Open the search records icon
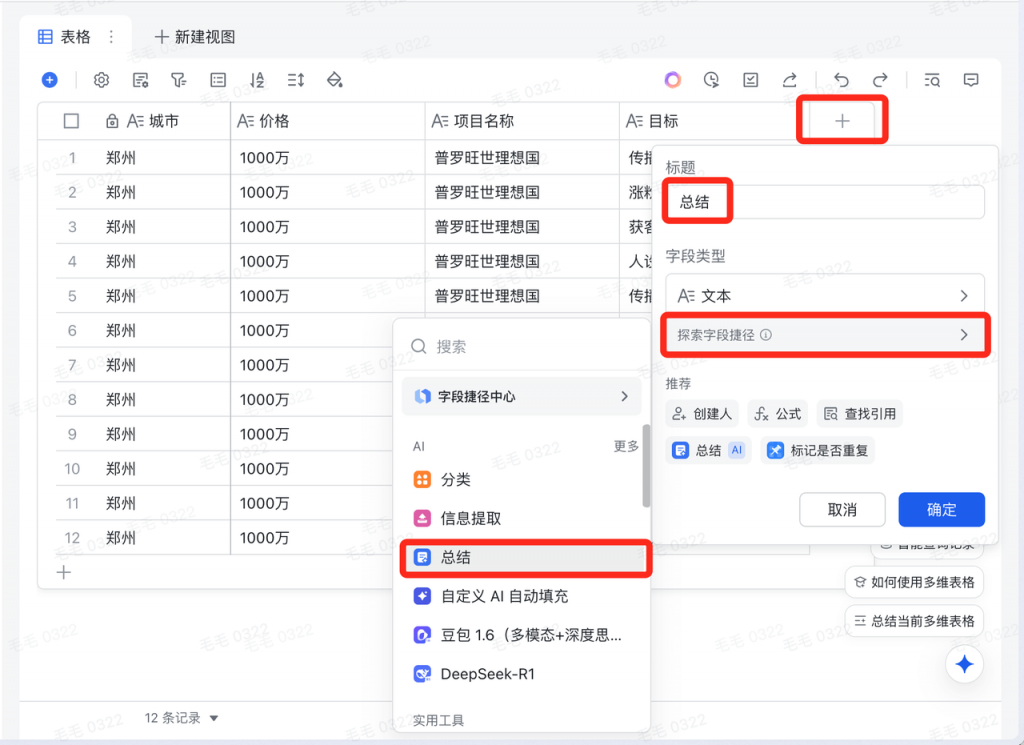Viewport: 1024px width, 745px height. click(932, 80)
